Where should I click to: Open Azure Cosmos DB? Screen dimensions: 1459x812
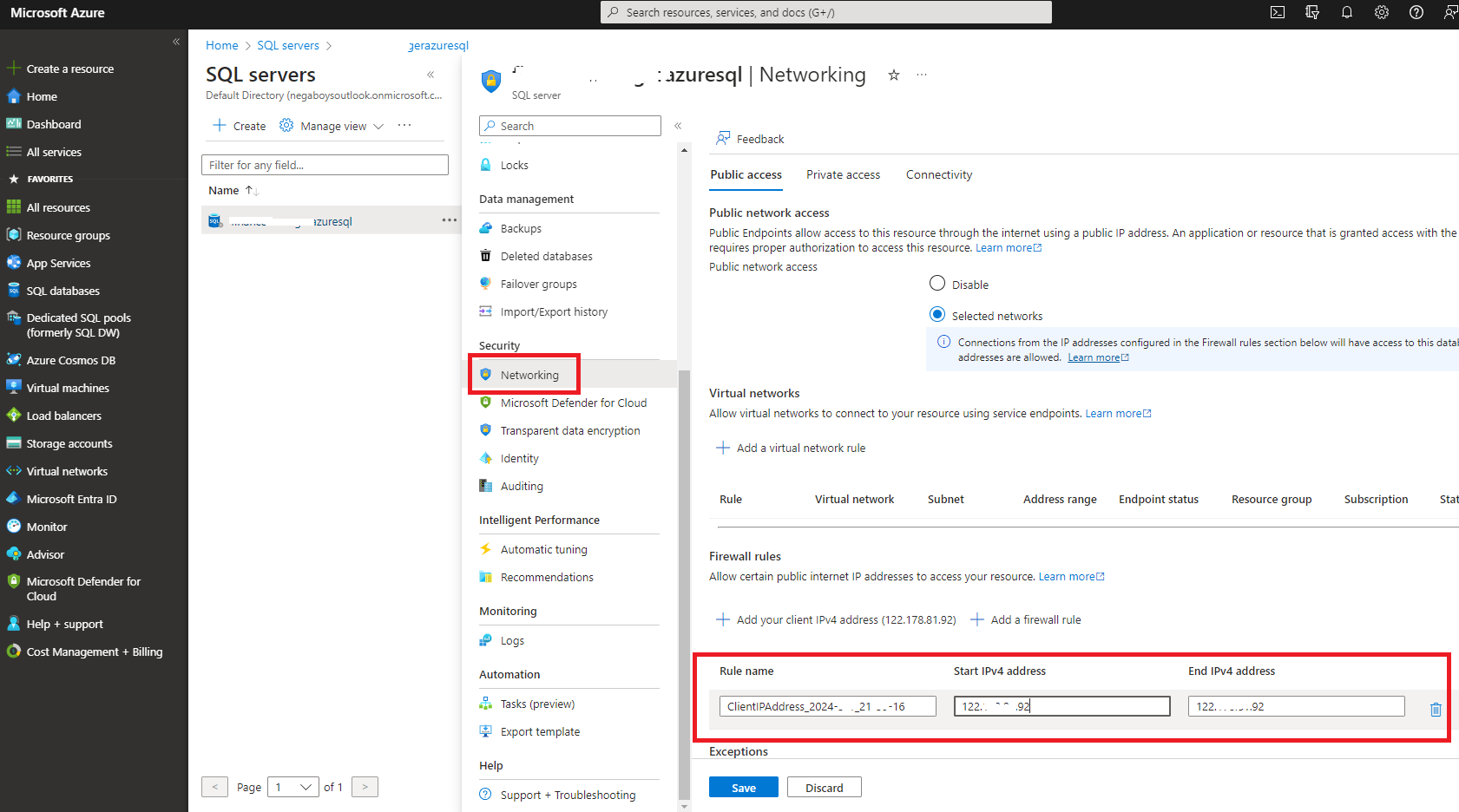coord(70,360)
